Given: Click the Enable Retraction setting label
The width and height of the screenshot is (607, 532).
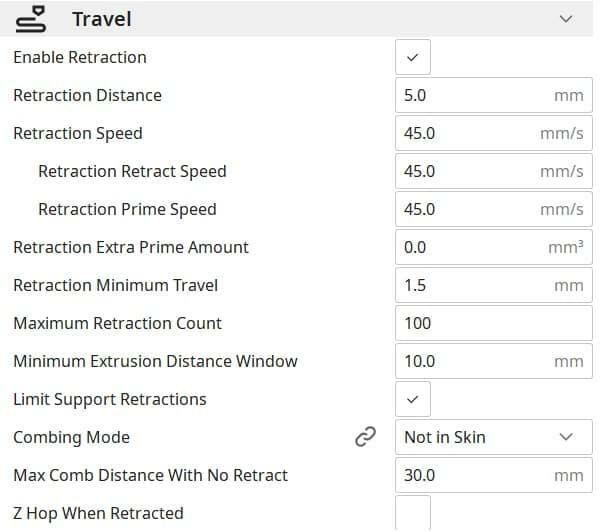Looking at the screenshot, I should 80,57.
